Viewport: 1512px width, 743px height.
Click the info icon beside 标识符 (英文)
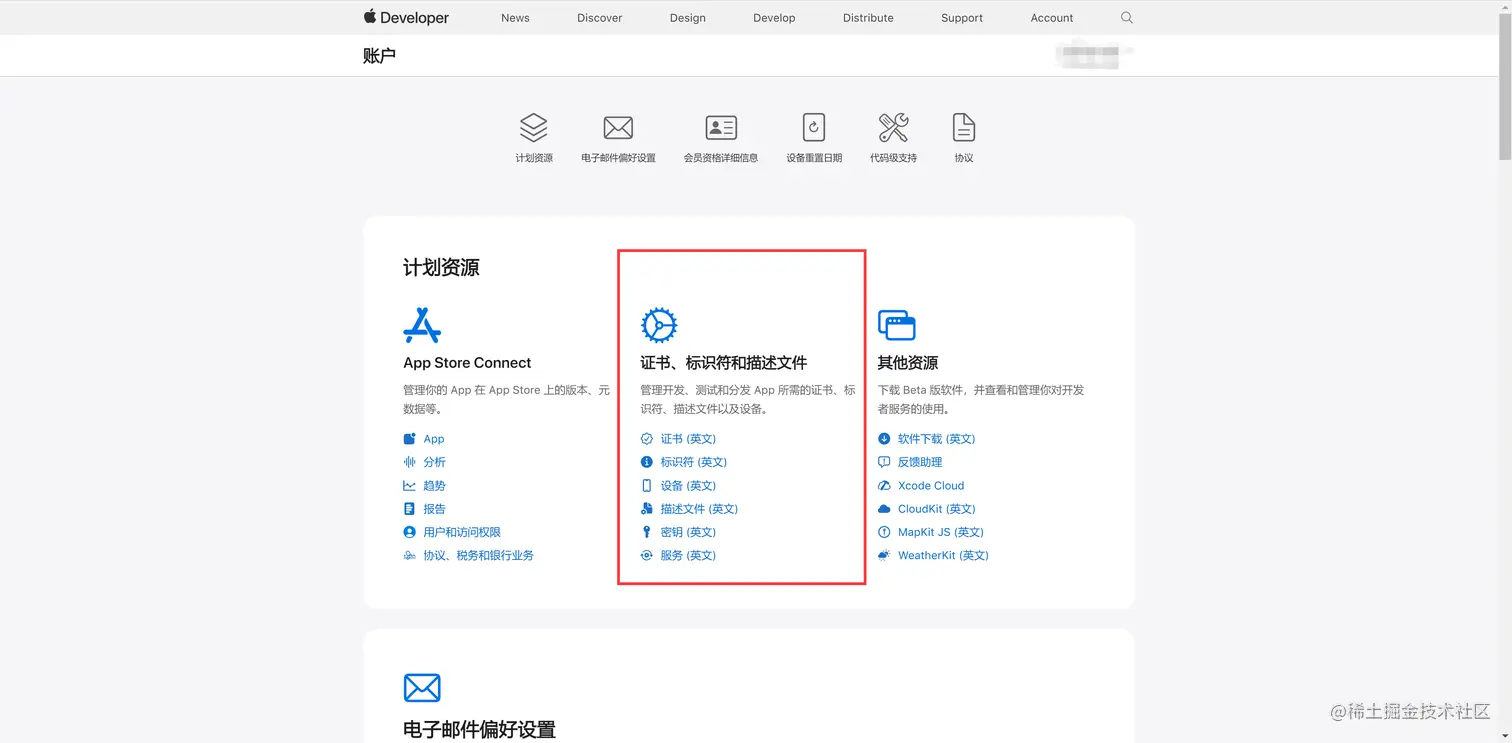647,462
